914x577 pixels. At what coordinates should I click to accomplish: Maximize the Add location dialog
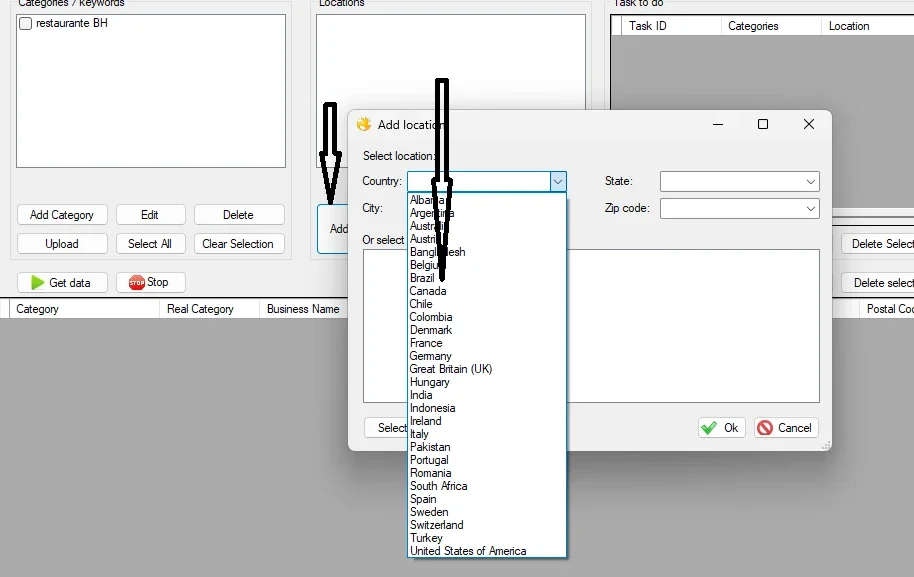tap(762, 124)
